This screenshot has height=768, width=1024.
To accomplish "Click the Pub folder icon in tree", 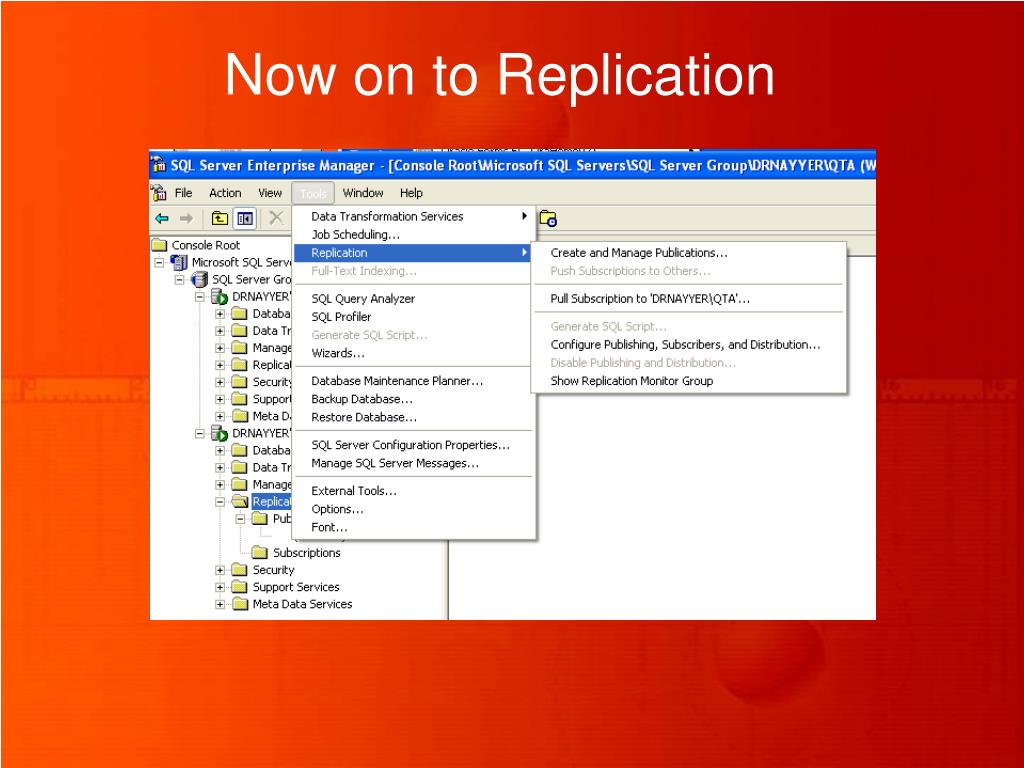I will [x=260, y=519].
